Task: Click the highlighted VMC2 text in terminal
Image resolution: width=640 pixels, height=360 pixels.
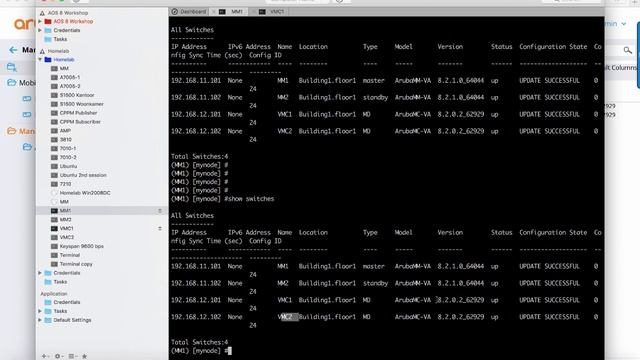Action: click(x=289, y=317)
